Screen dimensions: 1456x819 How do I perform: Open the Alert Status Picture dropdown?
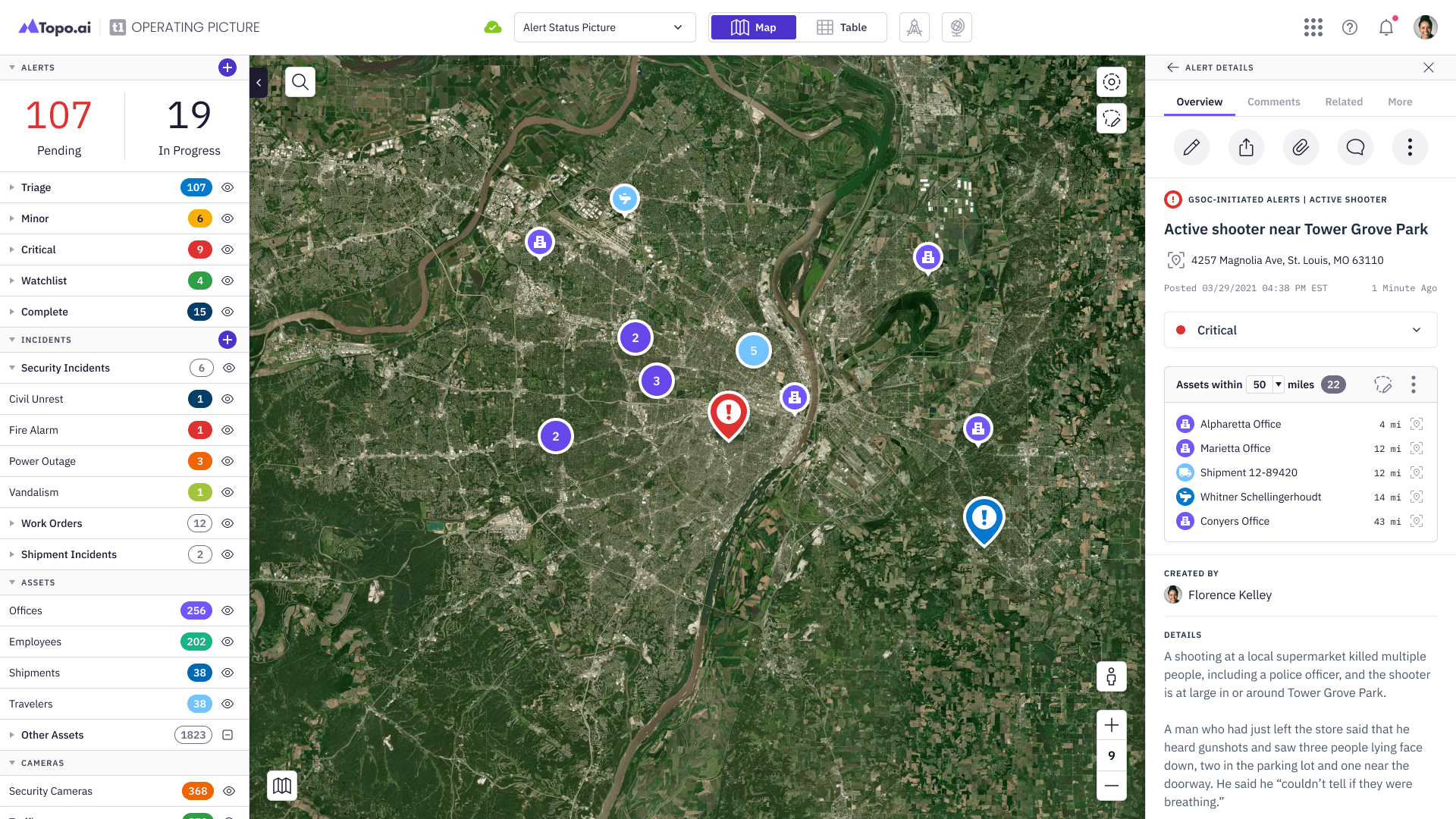[604, 27]
